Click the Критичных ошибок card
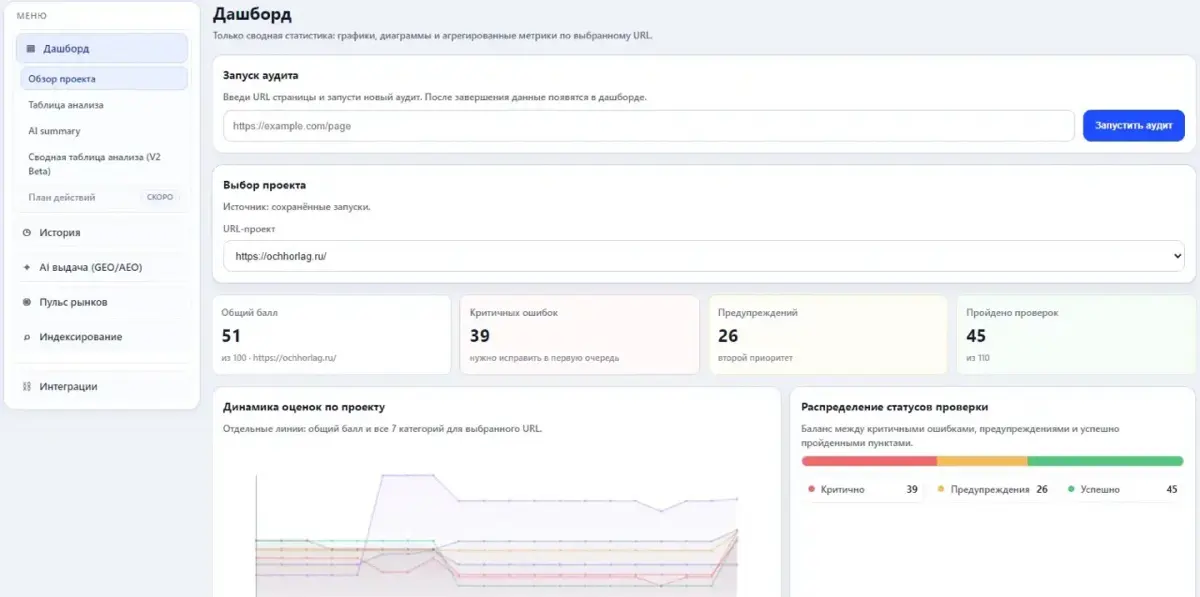 580,335
